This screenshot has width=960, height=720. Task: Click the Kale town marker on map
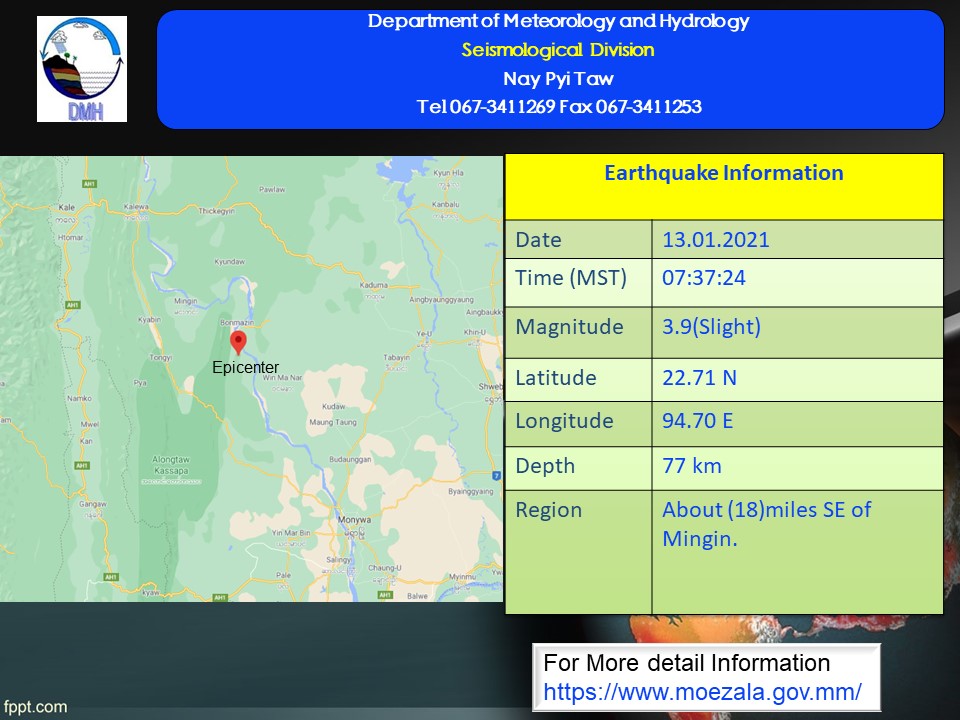tap(68, 208)
